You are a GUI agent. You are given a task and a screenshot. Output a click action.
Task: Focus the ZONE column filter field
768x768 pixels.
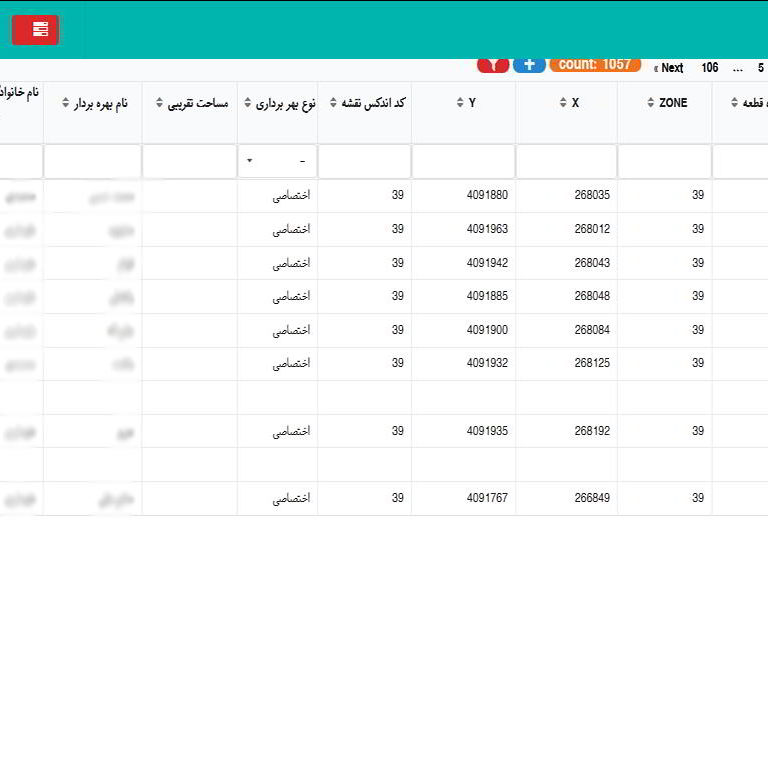[x=664, y=161]
